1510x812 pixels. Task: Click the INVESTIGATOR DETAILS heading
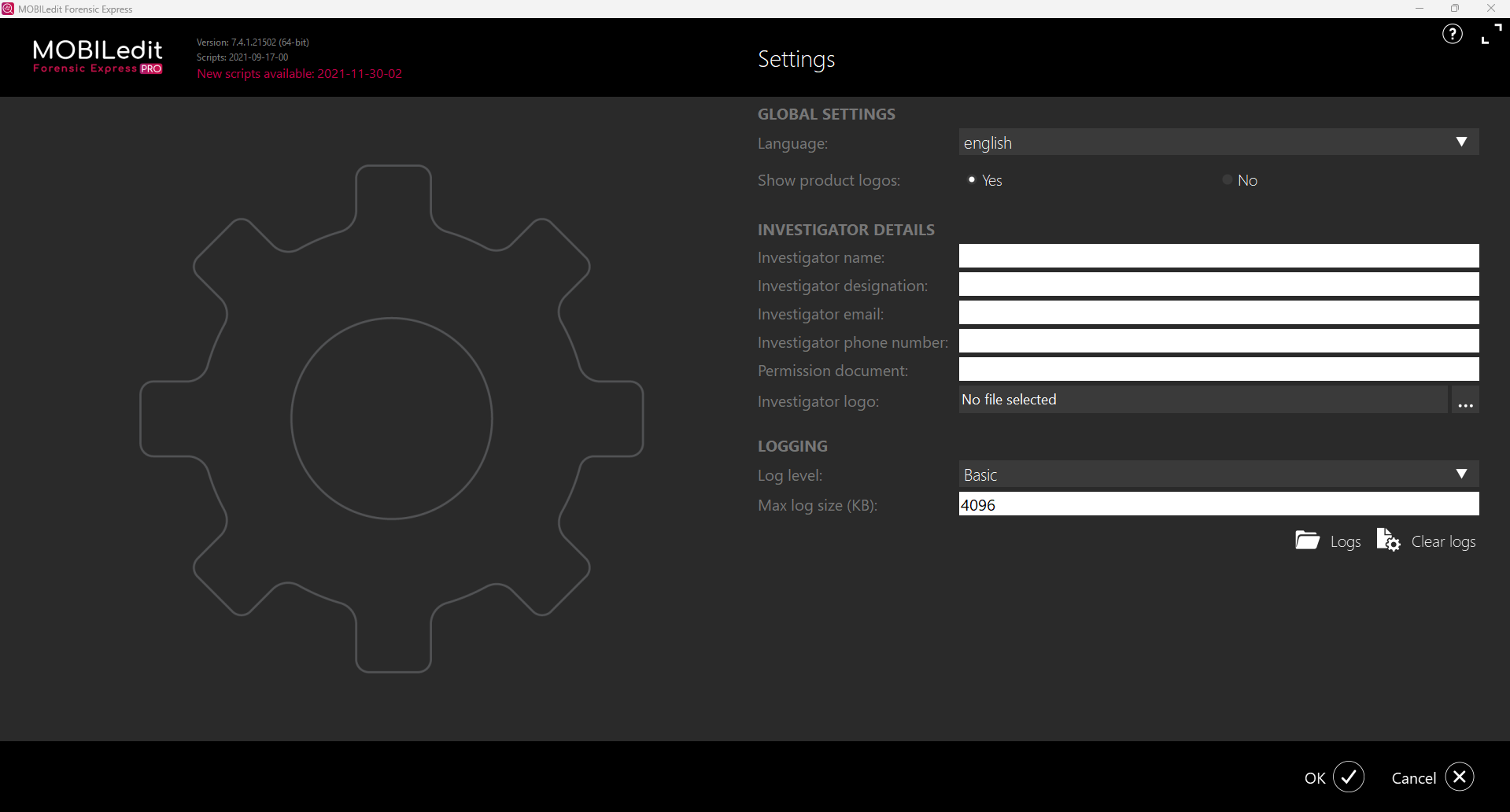[846, 230]
